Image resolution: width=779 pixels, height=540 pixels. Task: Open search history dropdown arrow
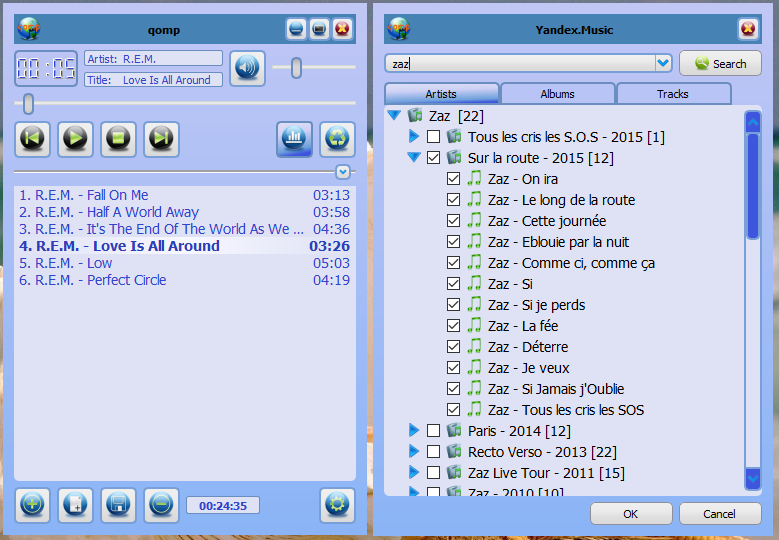pyautogui.click(x=663, y=63)
